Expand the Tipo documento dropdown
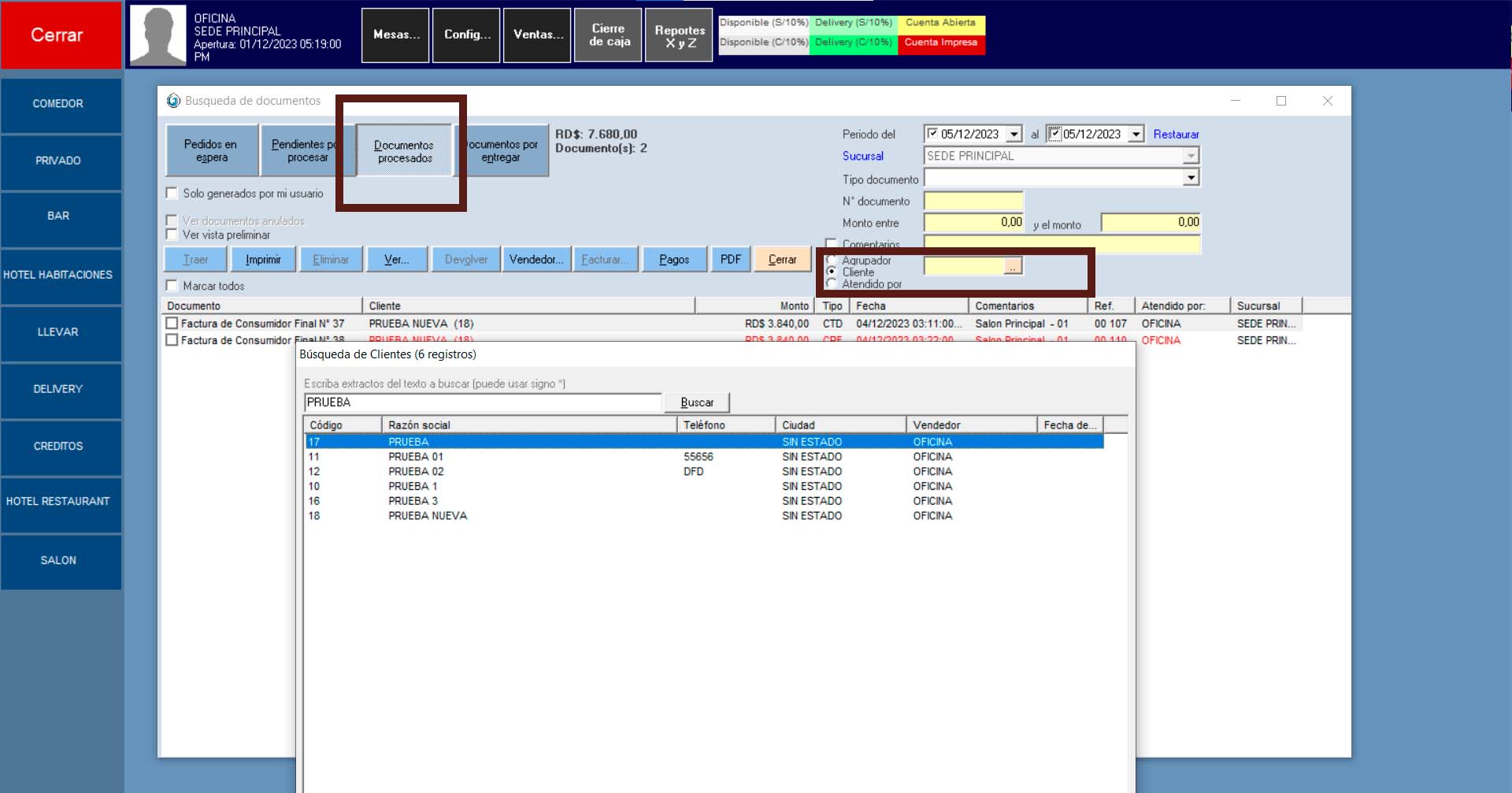 [x=1191, y=178]
